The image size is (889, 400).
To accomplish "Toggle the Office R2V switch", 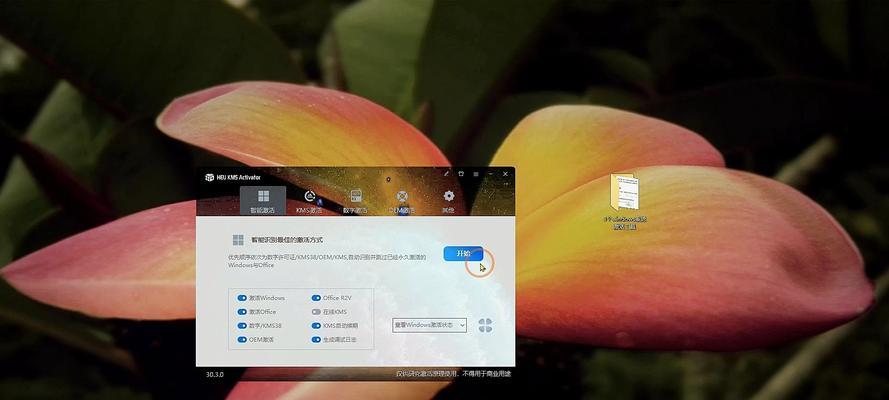I will [x=316, y=297].
